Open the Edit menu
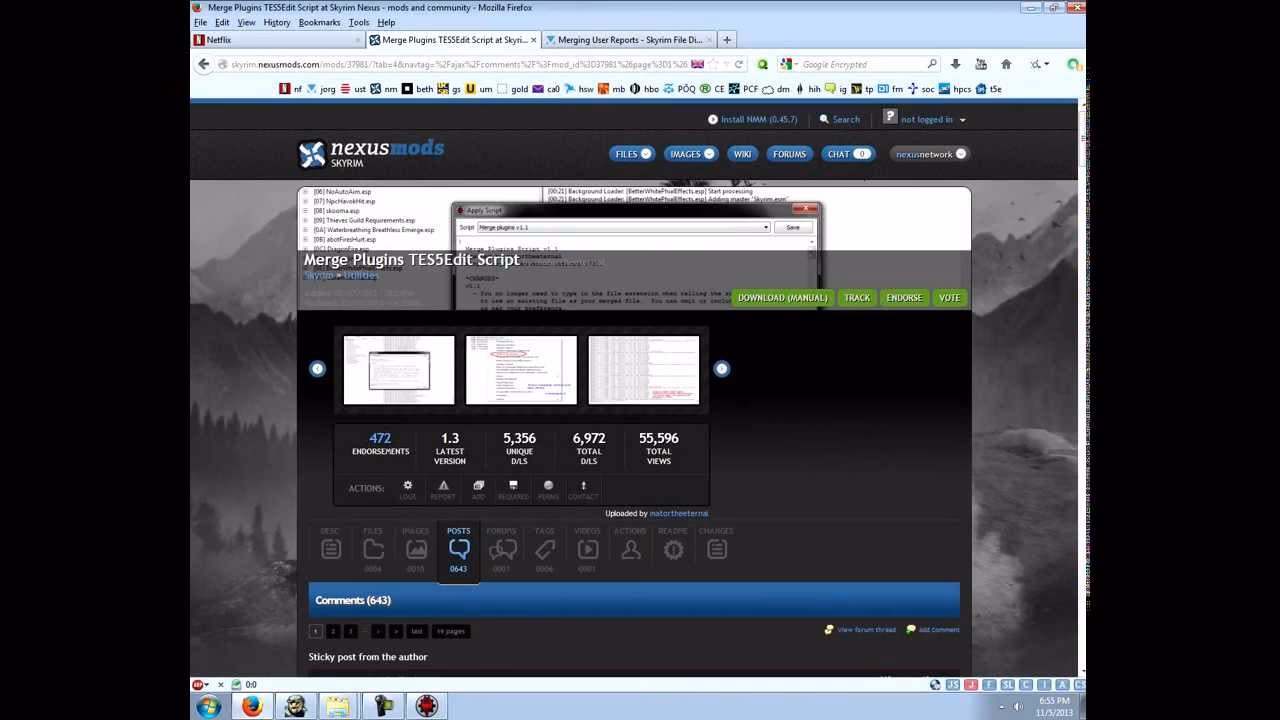The height and width of the screenshot is (720, 1280). pyautogui.click(x=222, y=22)
